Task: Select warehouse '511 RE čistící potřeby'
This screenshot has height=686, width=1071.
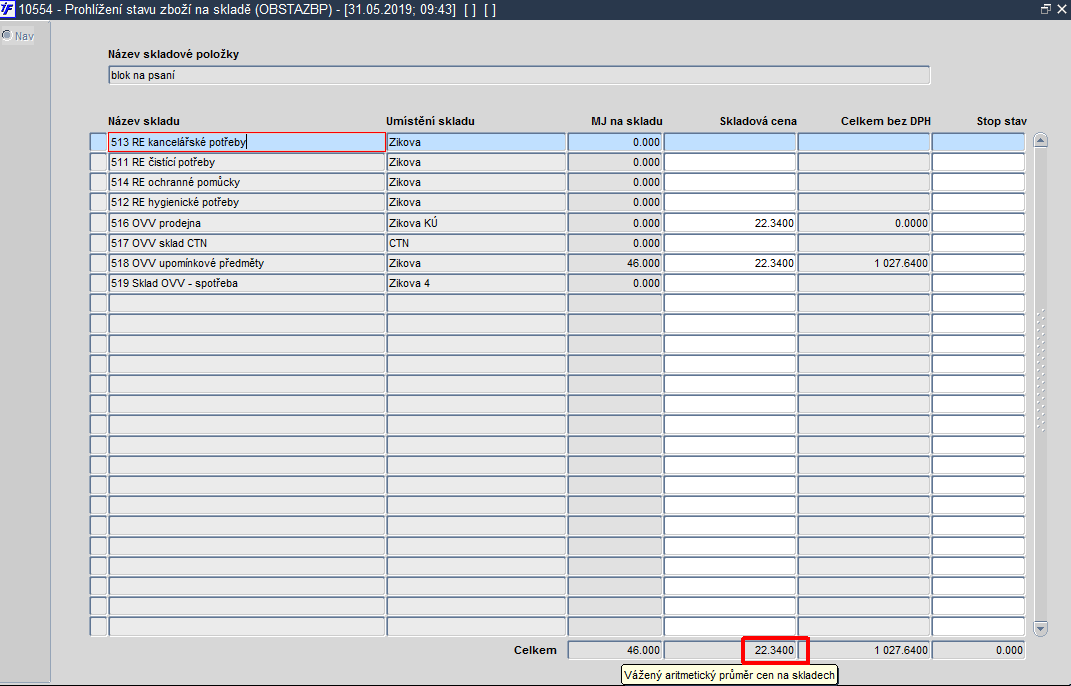Action: pos(247,162)
